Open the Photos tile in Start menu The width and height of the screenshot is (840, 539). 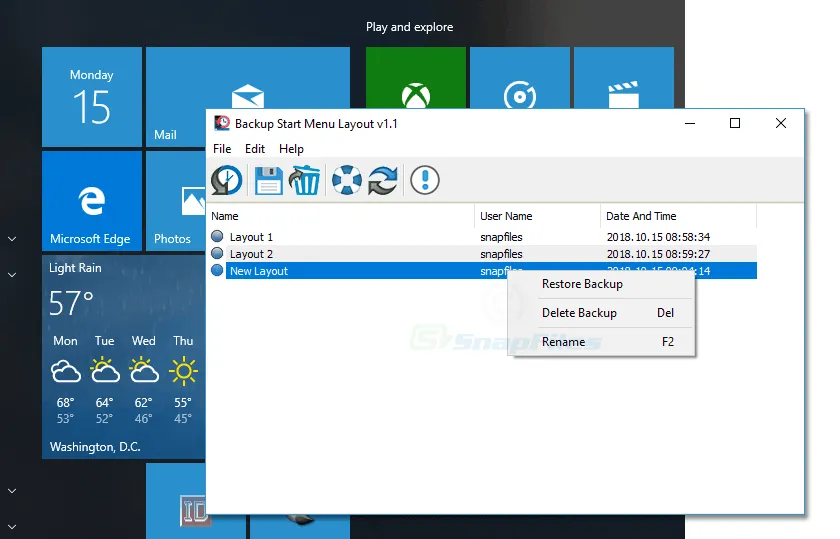(x=176, y=201)
